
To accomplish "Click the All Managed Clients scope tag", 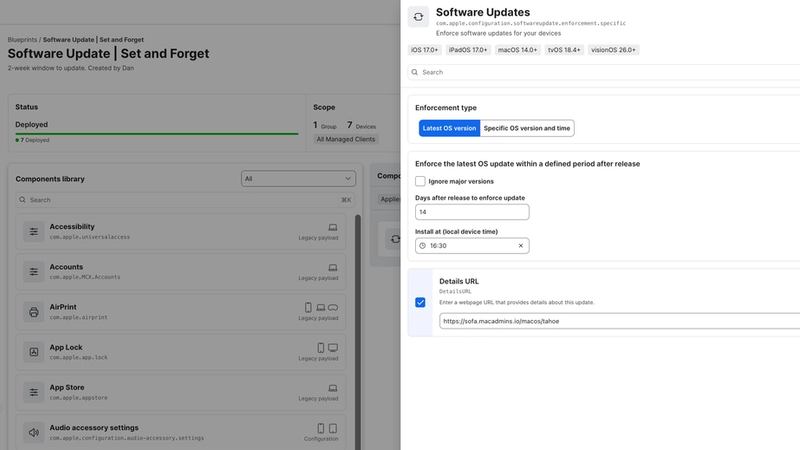I will tap(345, 139).
